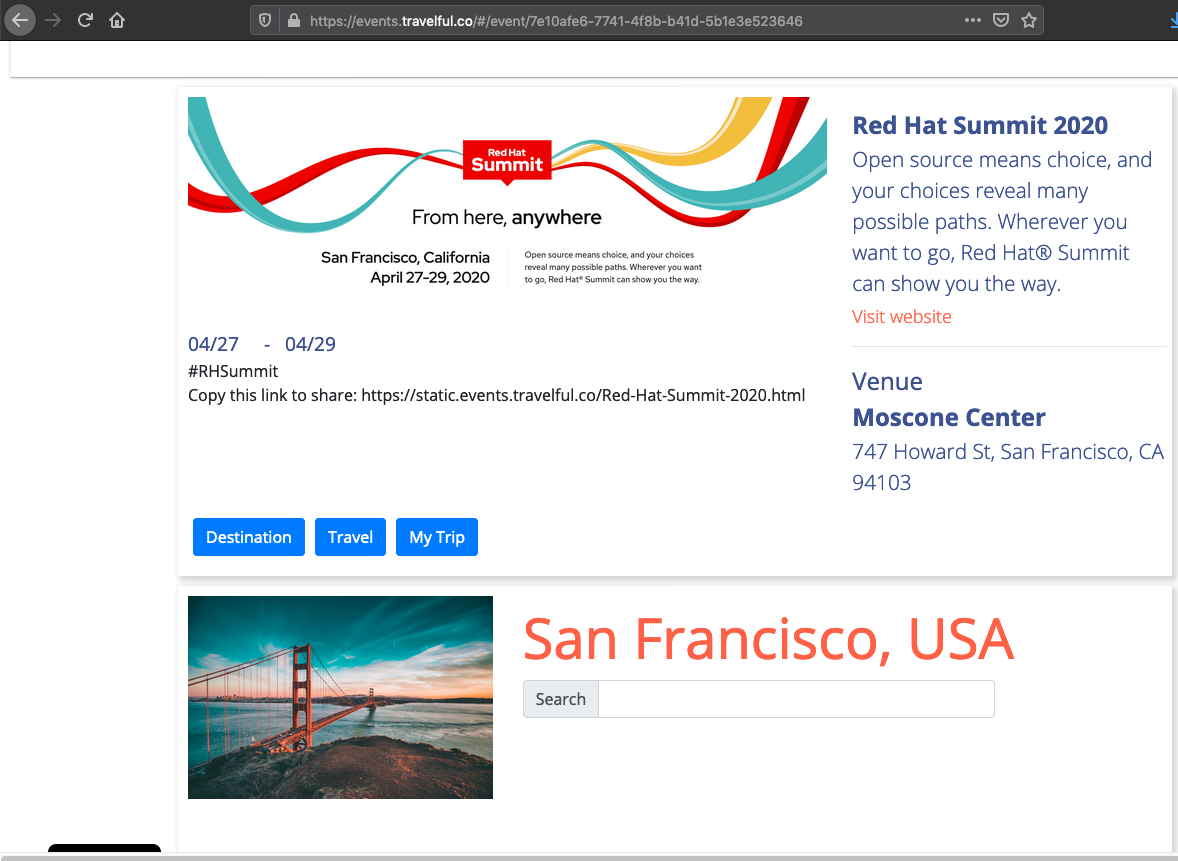This screenshot has width=1178, height=861.
Task: Open the Destination section
Action: click(249, 537)
